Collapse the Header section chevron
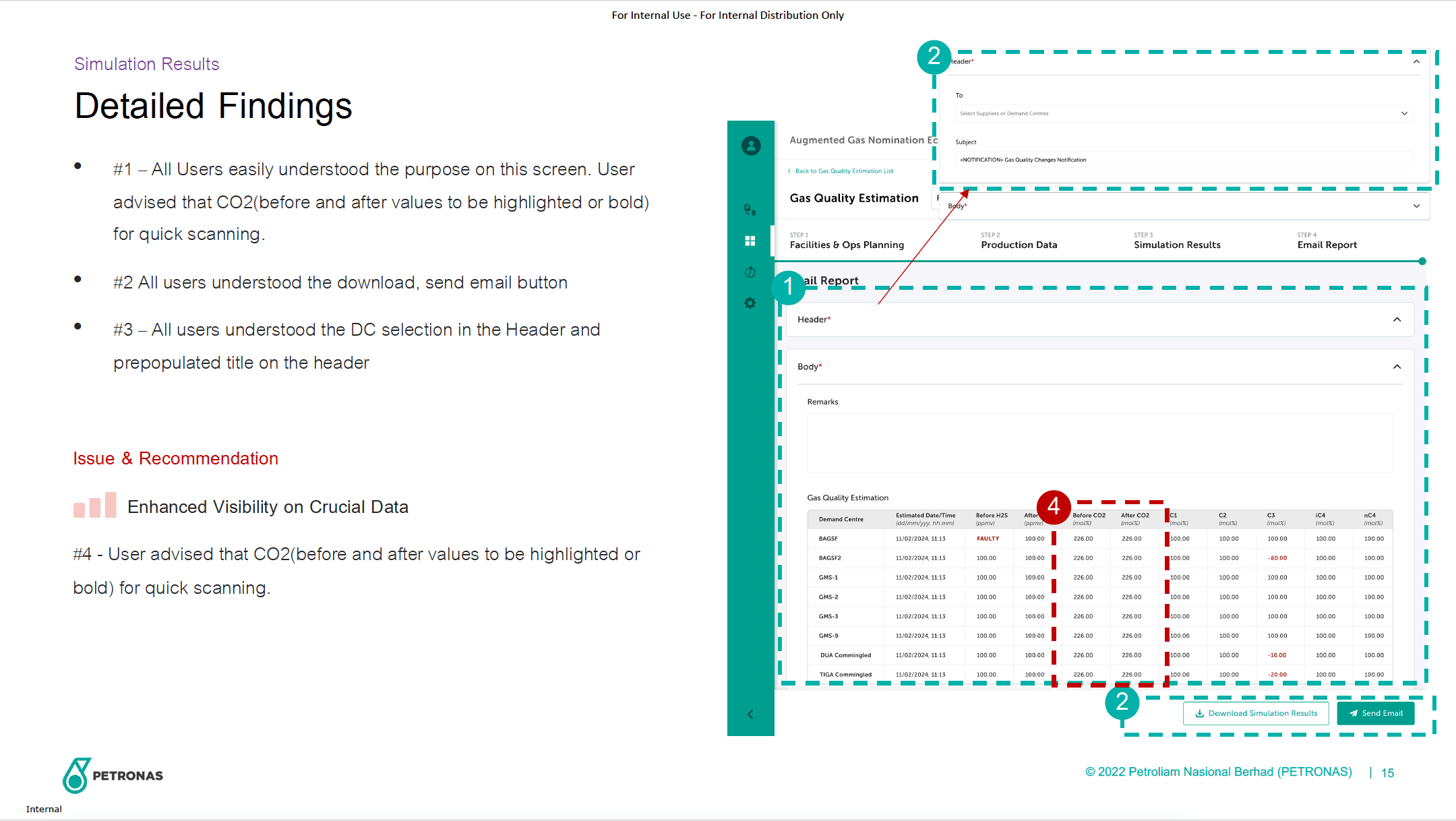 coord(1397,320)
